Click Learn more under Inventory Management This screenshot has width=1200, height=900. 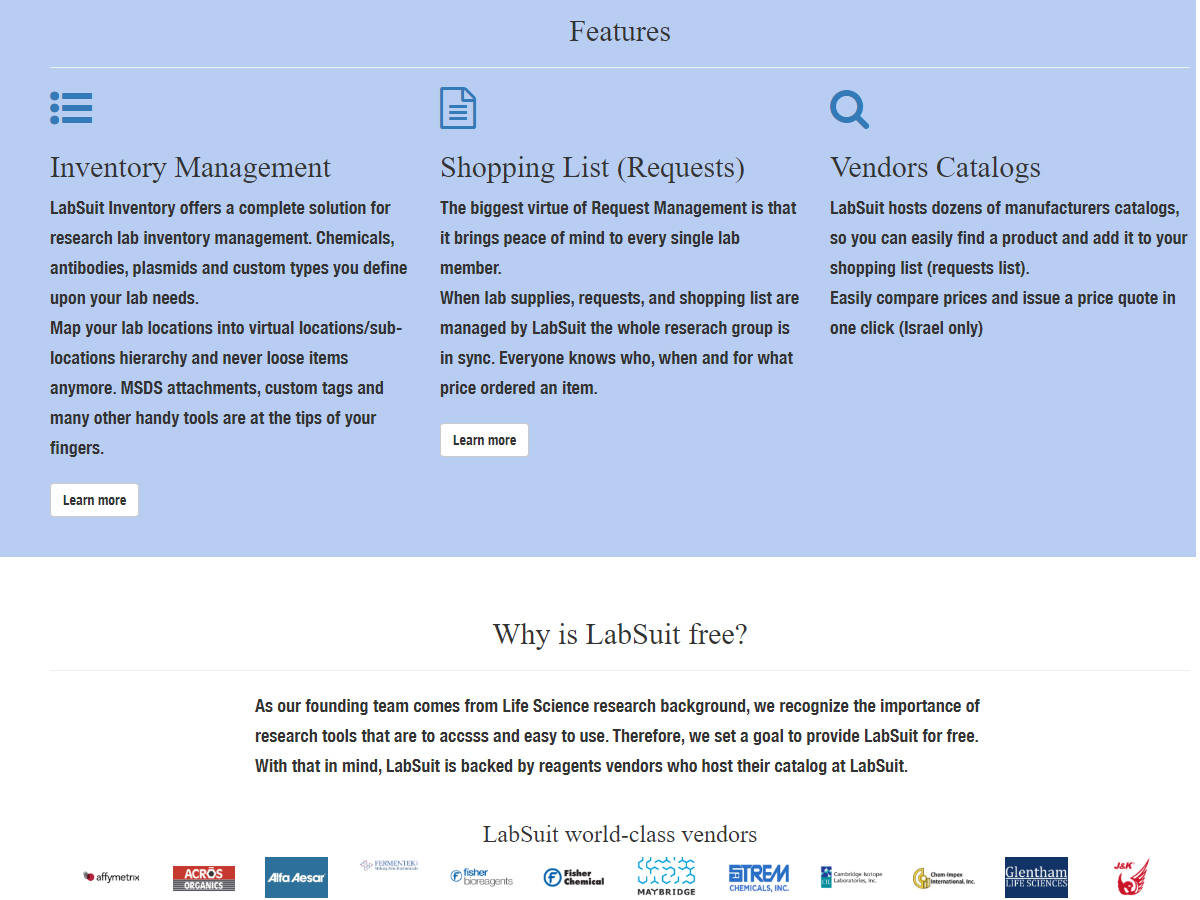[95, 500]
